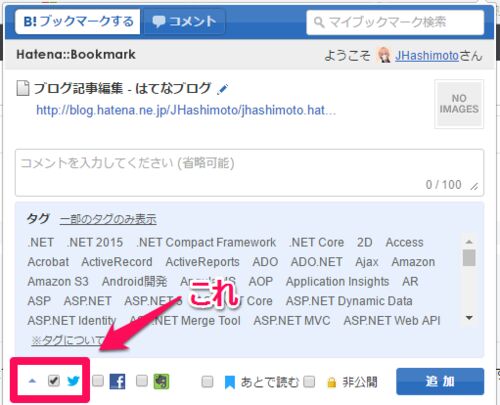
Task: Select the Amazon tag
Action: coord(413,262)
